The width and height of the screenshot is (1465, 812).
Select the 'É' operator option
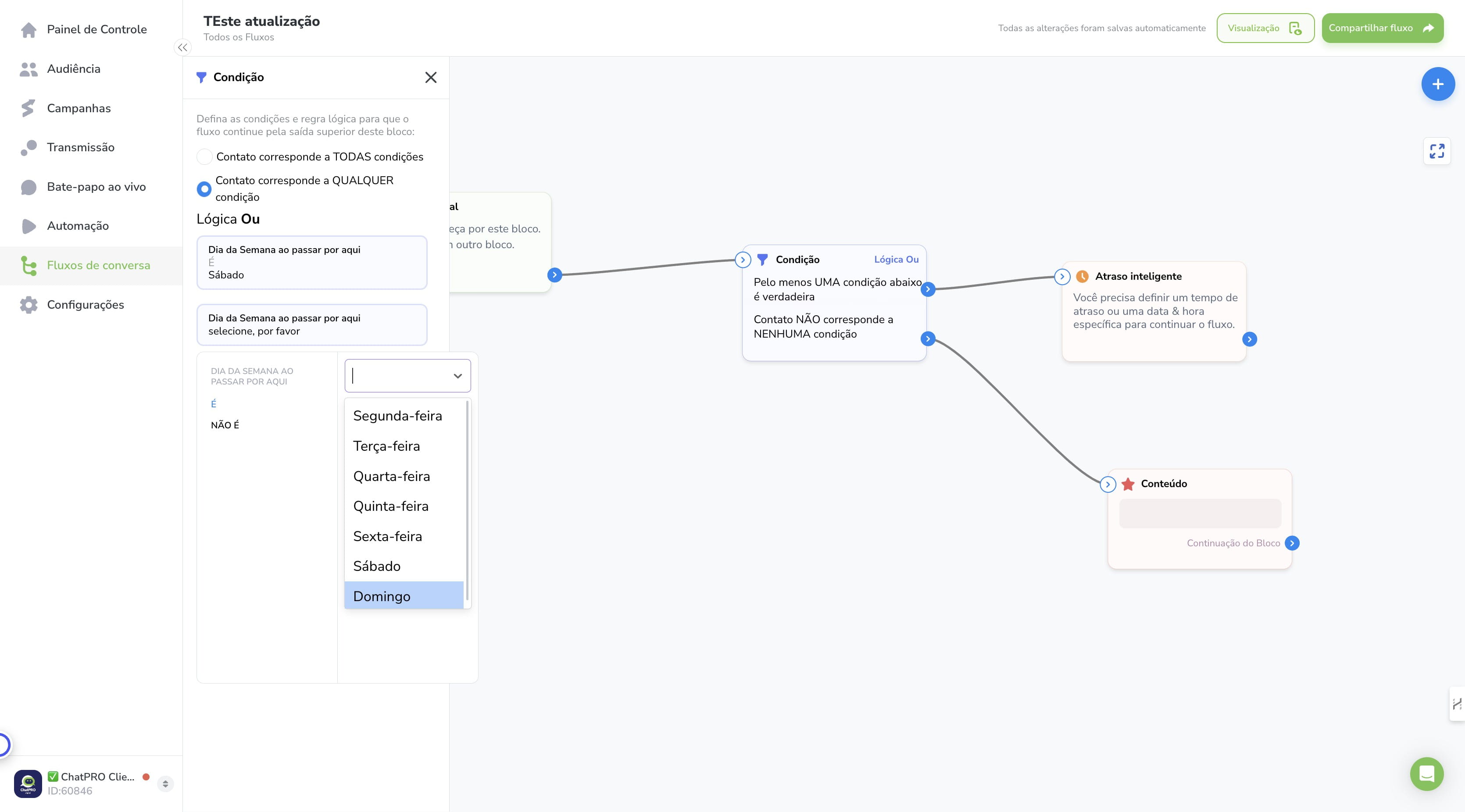coord(214,404)
